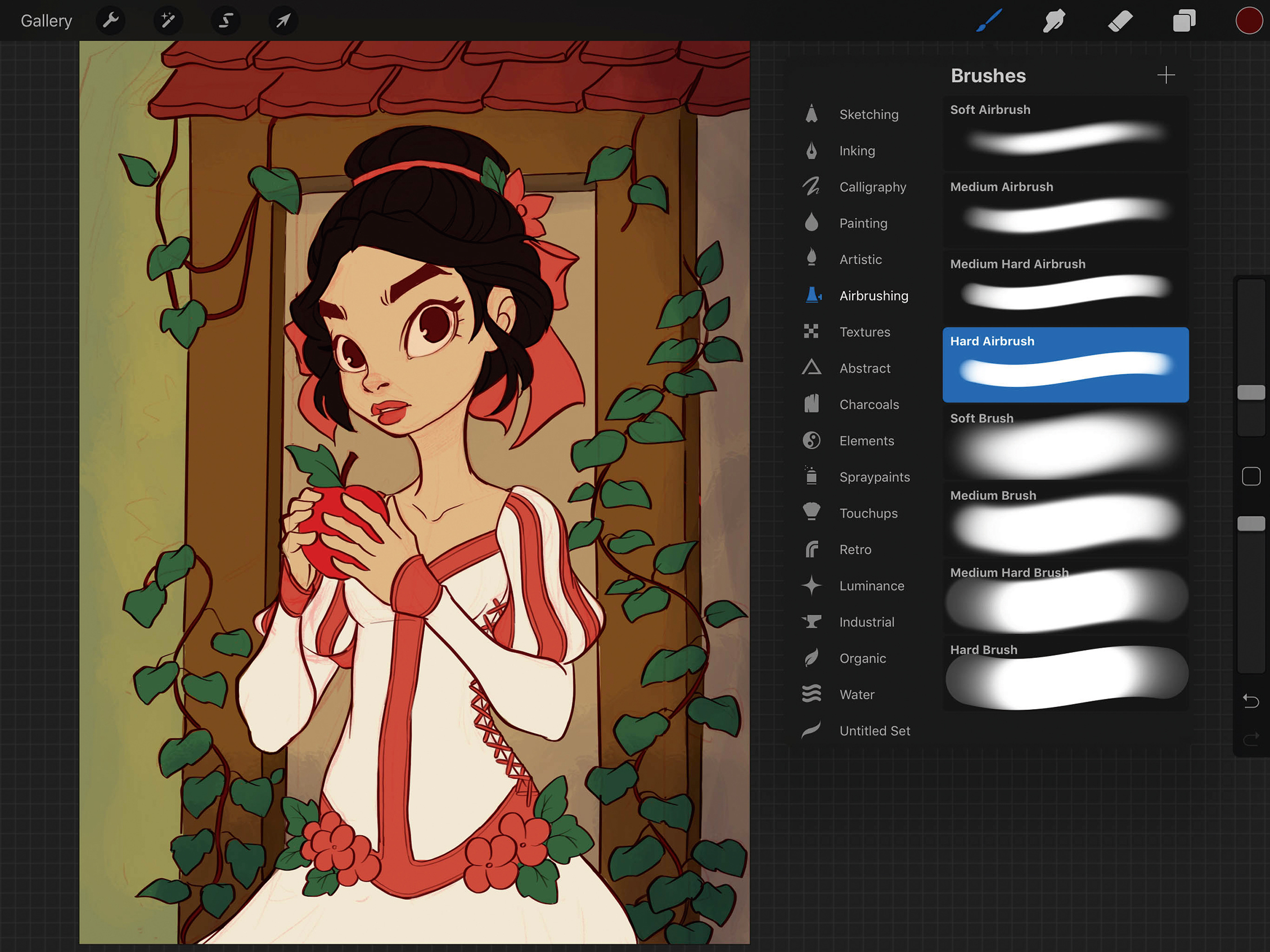The height and width of the screenshot is (952, 1270).
Task: Add a new brush with plus
Action: pos(1165,75)
